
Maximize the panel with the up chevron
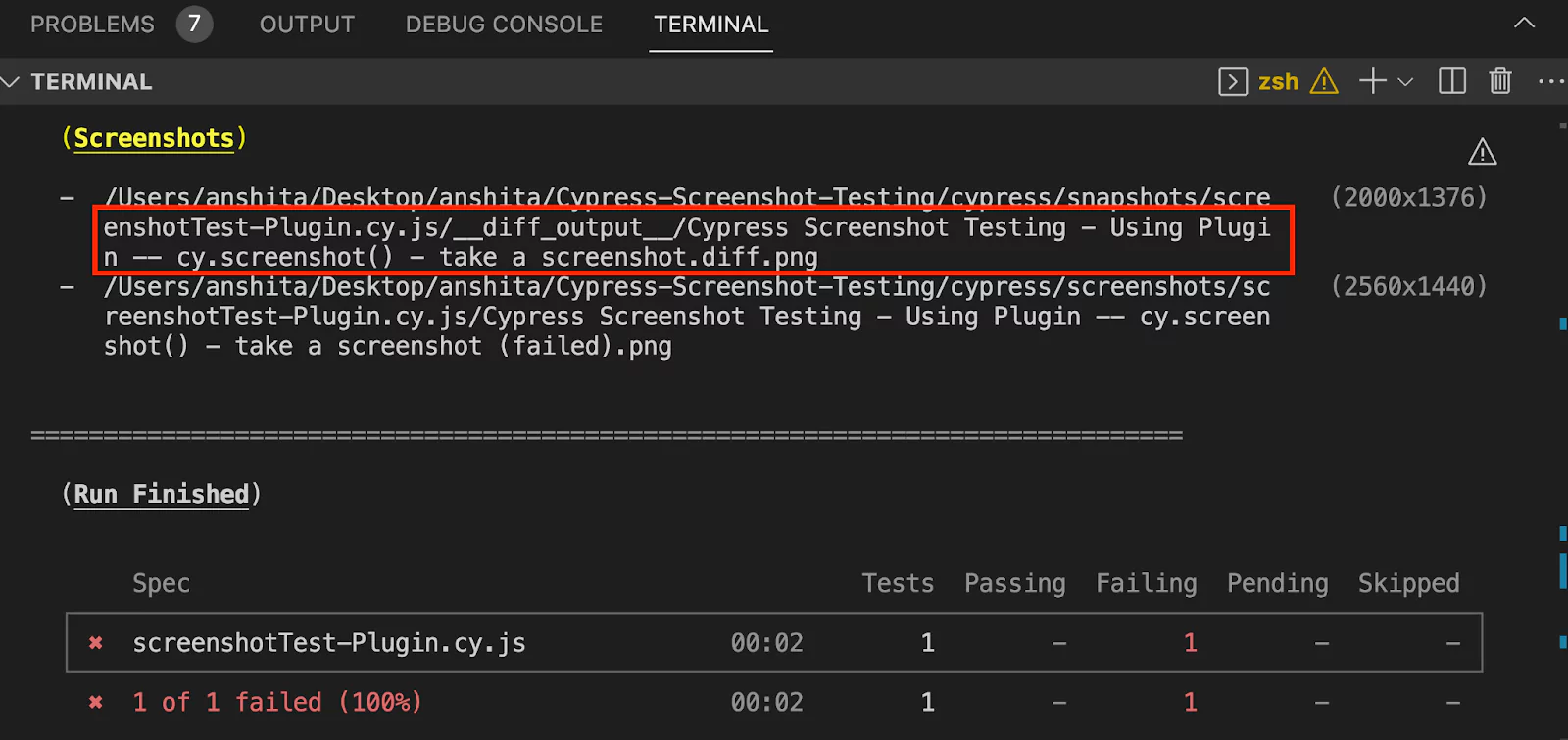(x=1524, y=24)
